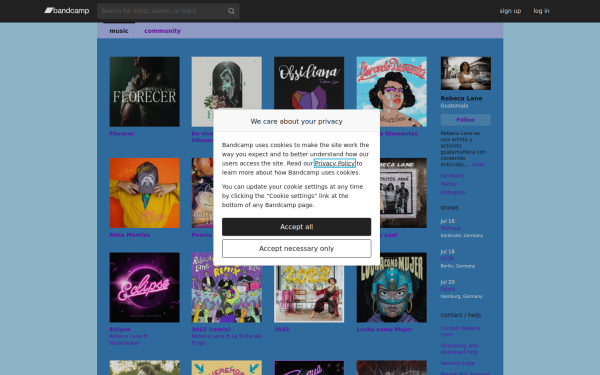Expand the artist bio with more link
The height and width of the screenshot is (375, 600).
click(x=478, y=165)
